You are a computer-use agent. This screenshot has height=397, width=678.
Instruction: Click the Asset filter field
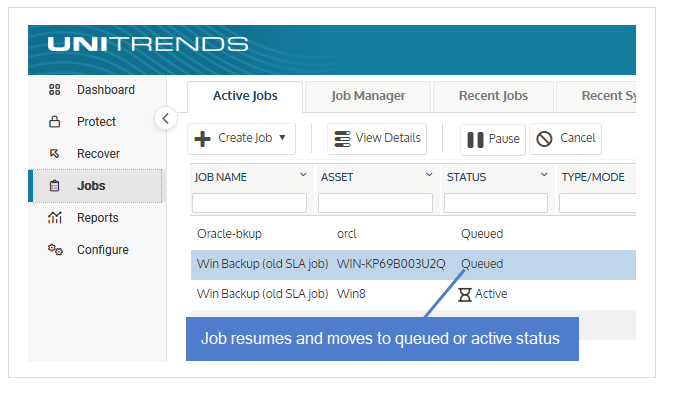(375, 203)
